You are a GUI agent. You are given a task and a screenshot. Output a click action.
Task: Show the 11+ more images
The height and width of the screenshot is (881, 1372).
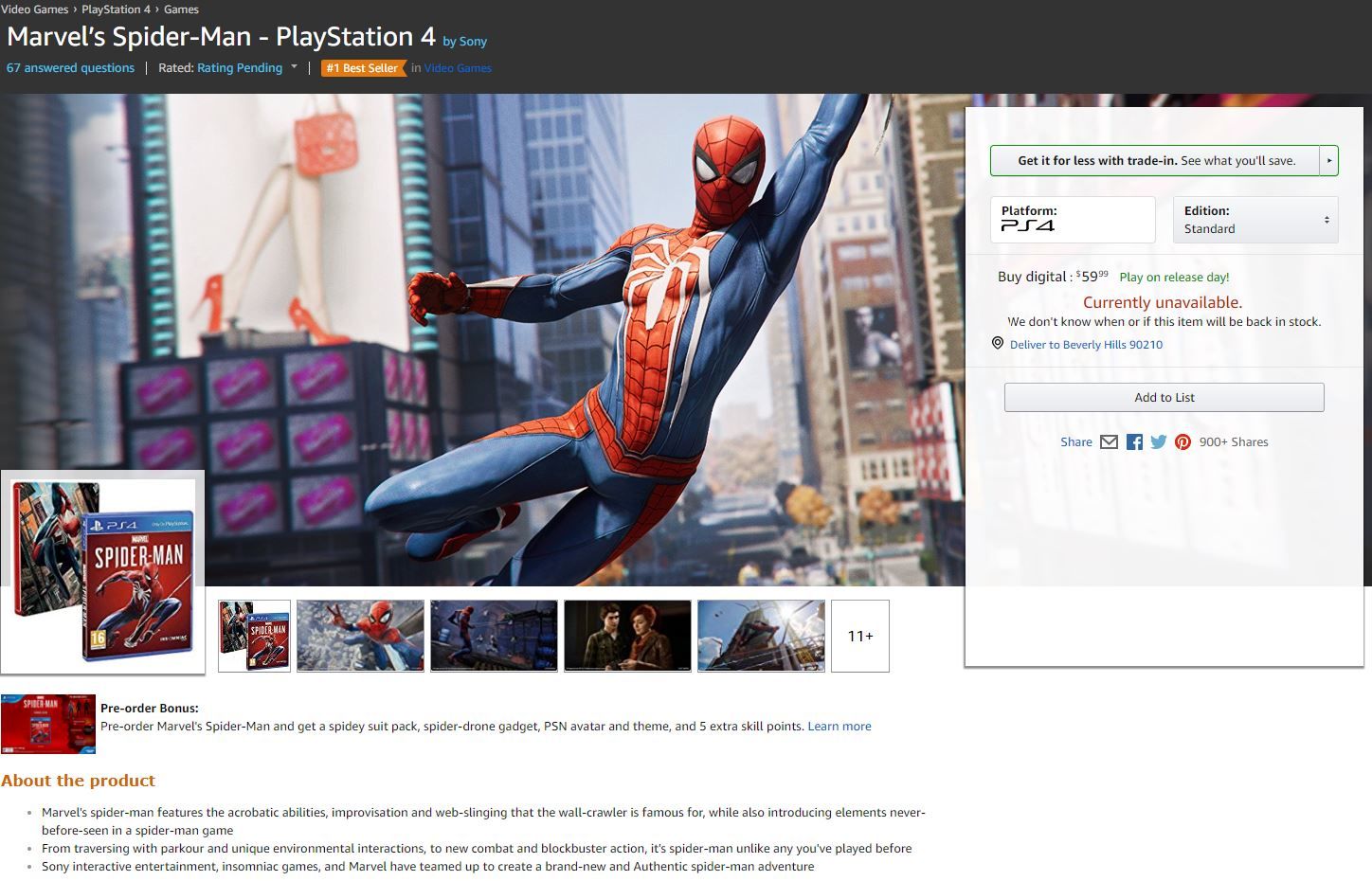pos(860,636)
